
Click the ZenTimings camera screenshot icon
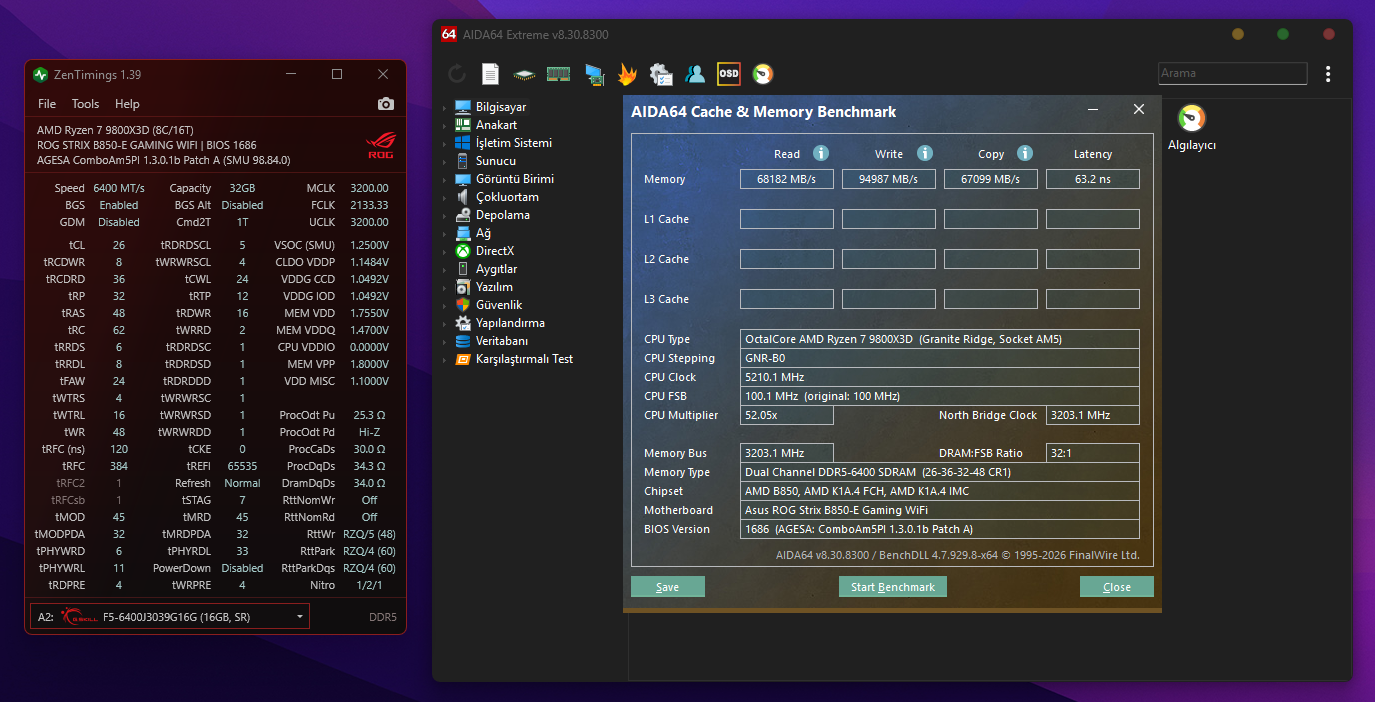click(x=385, y=104)
